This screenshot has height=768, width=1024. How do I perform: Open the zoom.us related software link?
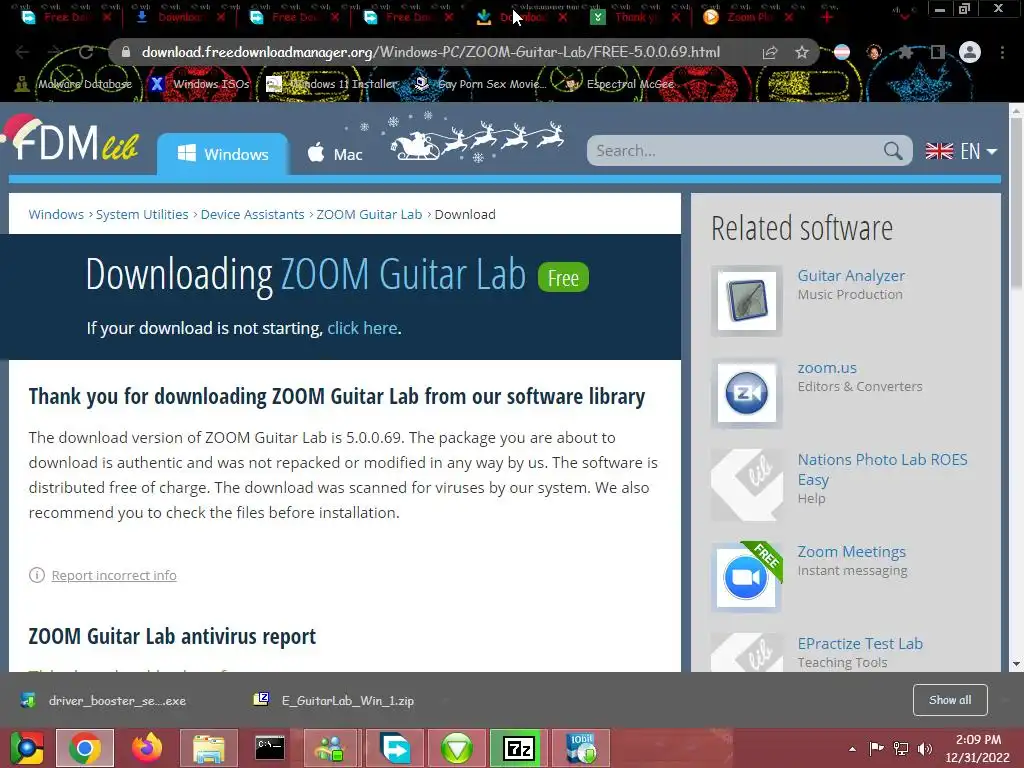827,368
